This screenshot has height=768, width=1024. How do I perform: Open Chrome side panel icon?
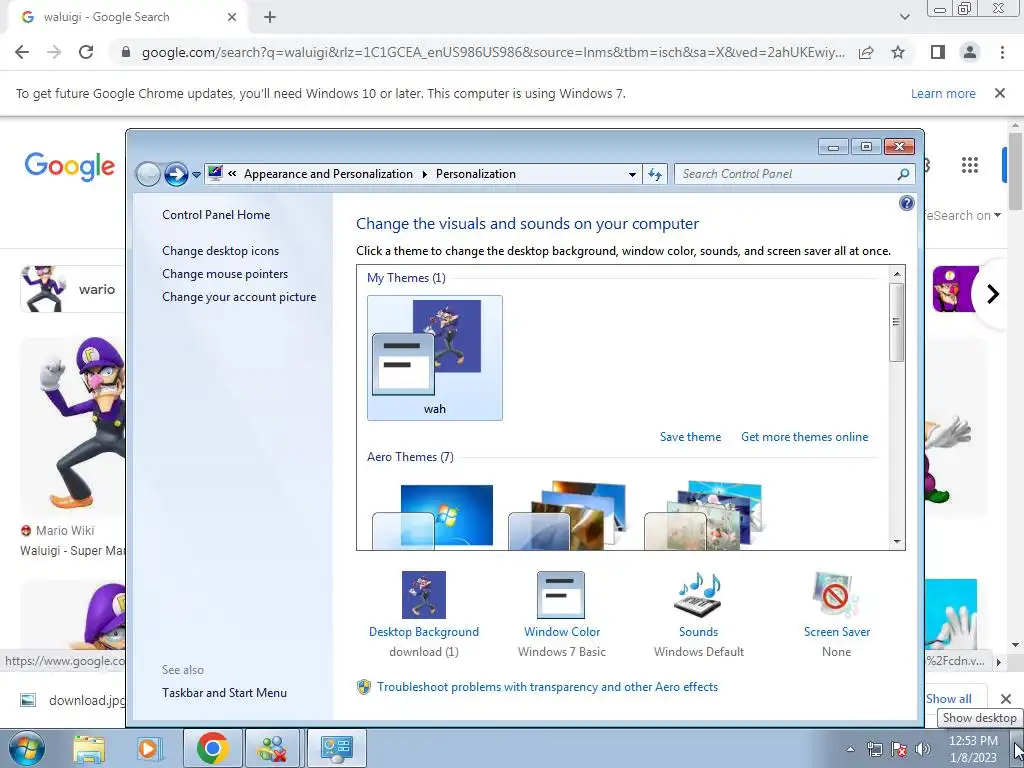coord(938,52)
